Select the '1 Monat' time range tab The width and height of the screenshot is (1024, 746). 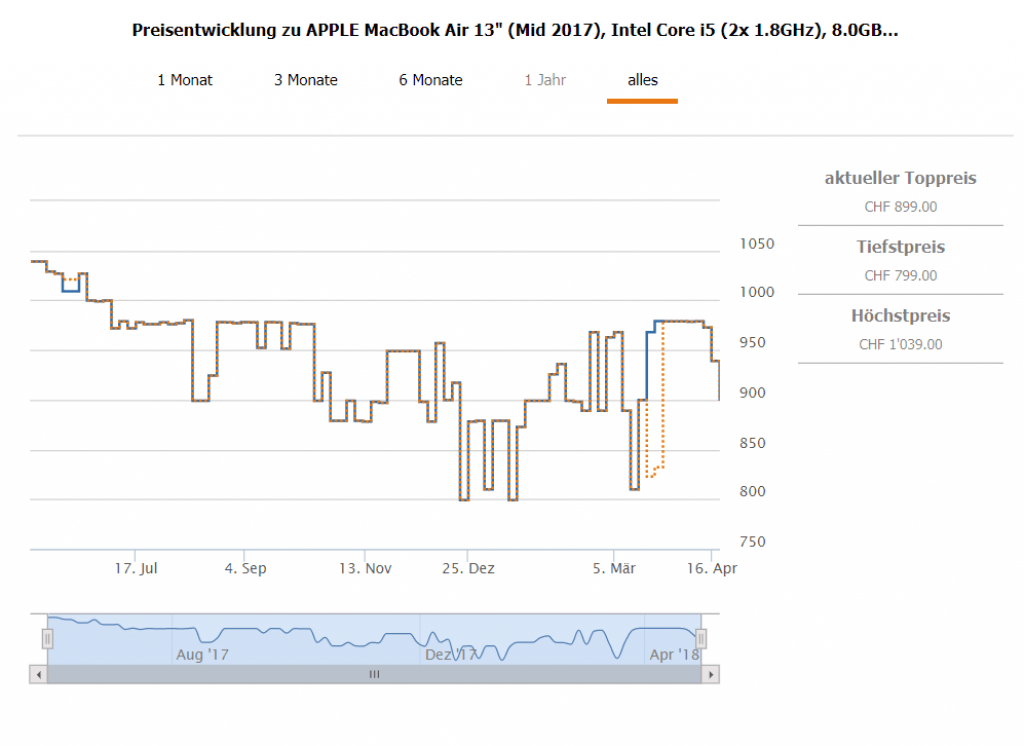click(185, 80)
